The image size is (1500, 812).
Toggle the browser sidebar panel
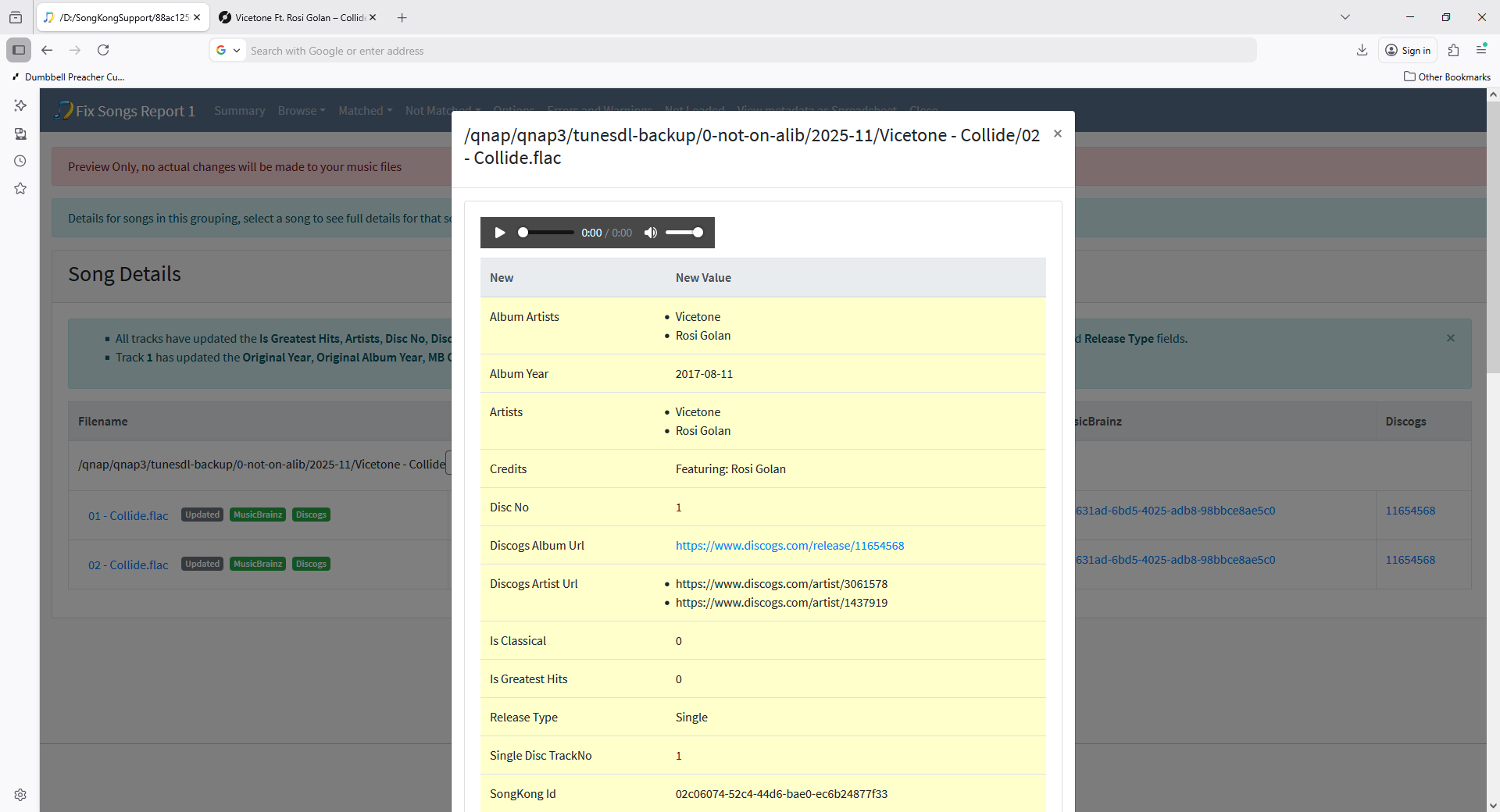[x=19, y=50]
